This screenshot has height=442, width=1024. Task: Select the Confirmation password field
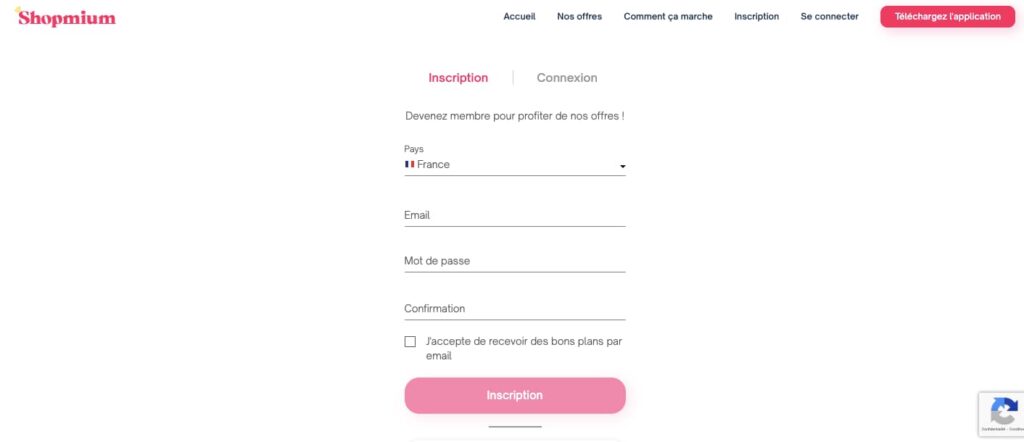tap(514, 308)
